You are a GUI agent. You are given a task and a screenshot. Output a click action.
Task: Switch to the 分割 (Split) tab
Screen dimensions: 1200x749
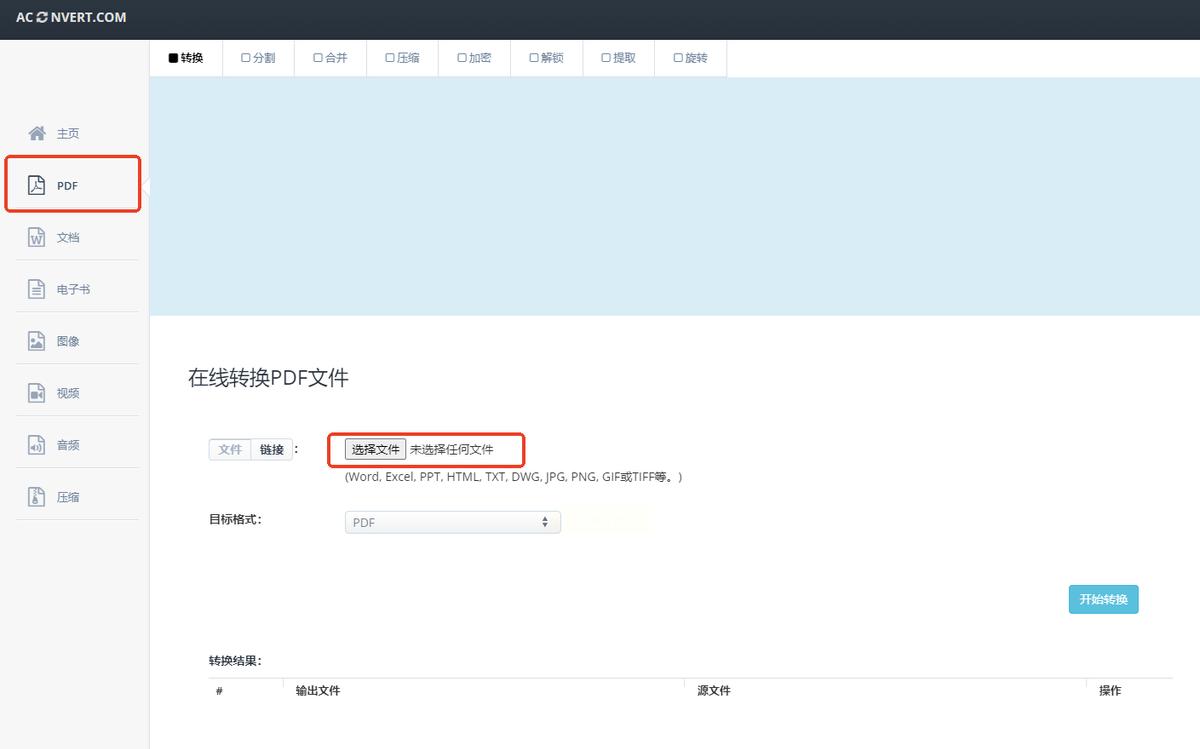click(x=258, y=57)
